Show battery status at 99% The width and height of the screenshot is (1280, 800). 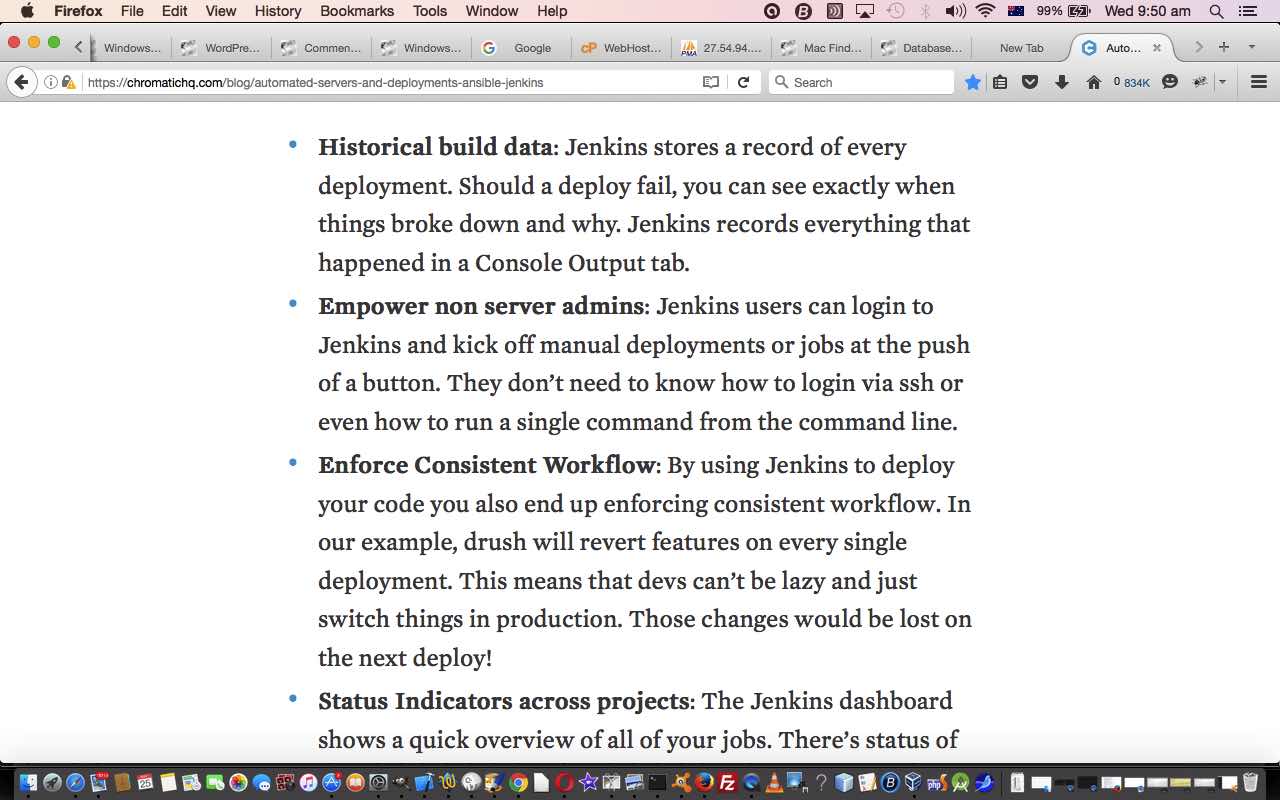[1063, 11]
